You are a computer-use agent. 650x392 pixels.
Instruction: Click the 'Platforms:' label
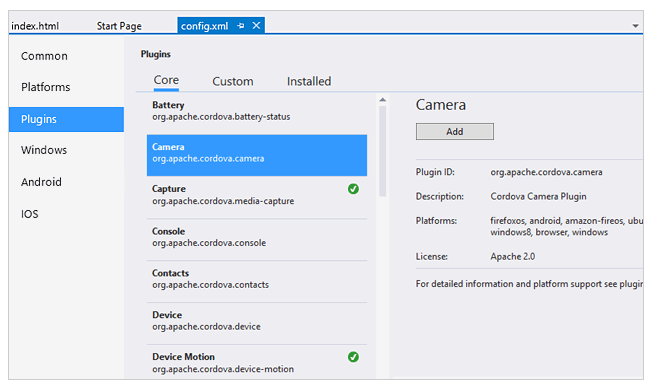coord(437,221)
